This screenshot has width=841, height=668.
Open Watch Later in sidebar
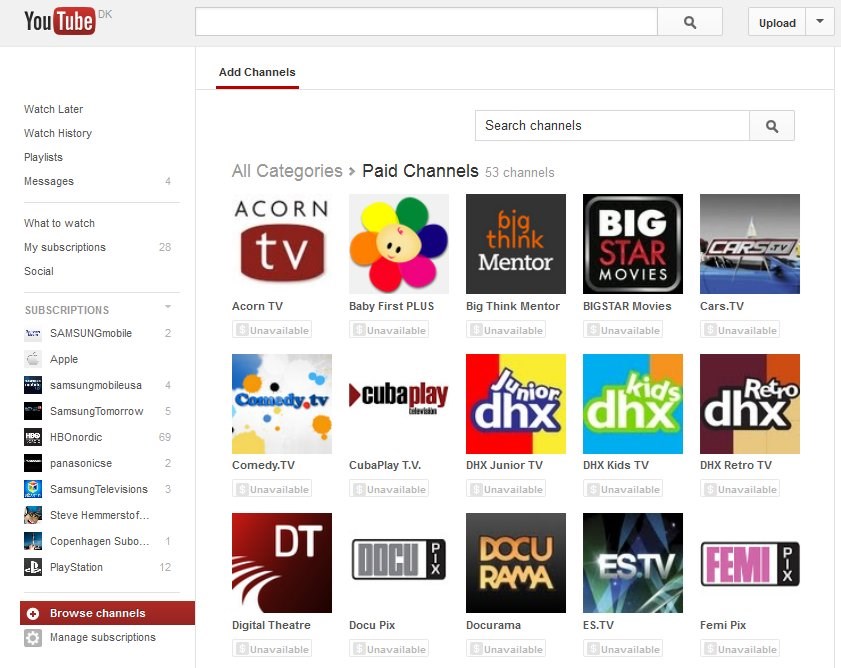pyautogui.click(x=54, y=109)
